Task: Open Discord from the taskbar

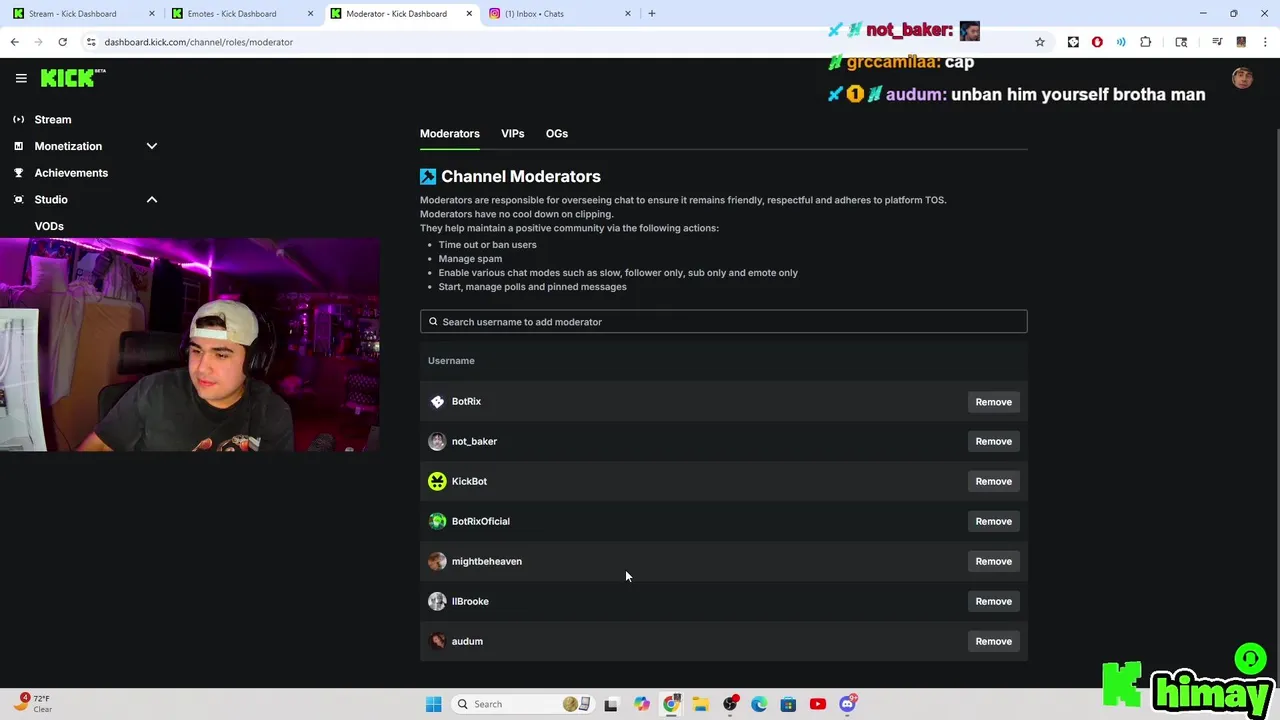Action: [x=847, y=704]
